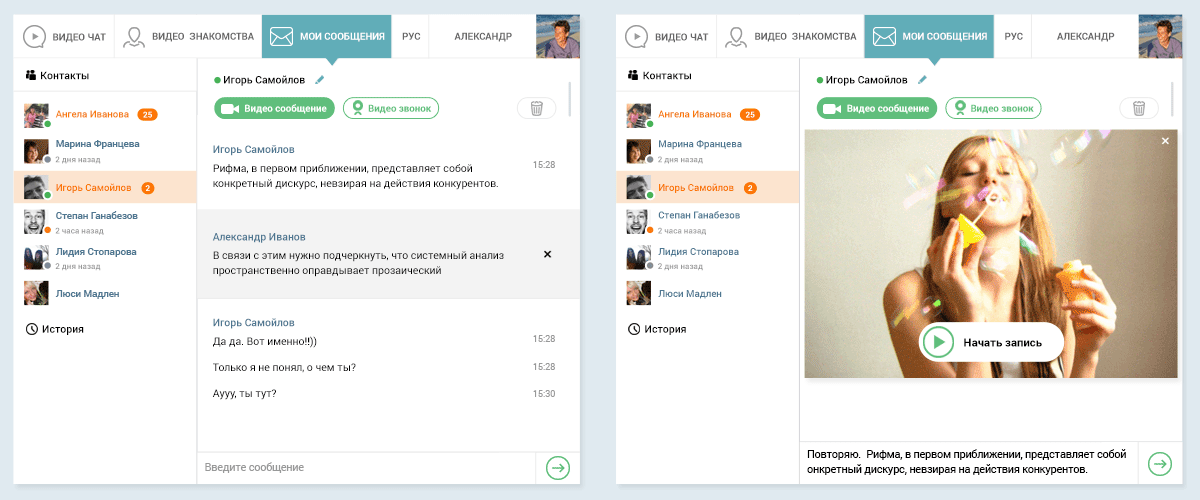
Task: Select contact Ангела Иванова in left window
Action: pos(92,114)
